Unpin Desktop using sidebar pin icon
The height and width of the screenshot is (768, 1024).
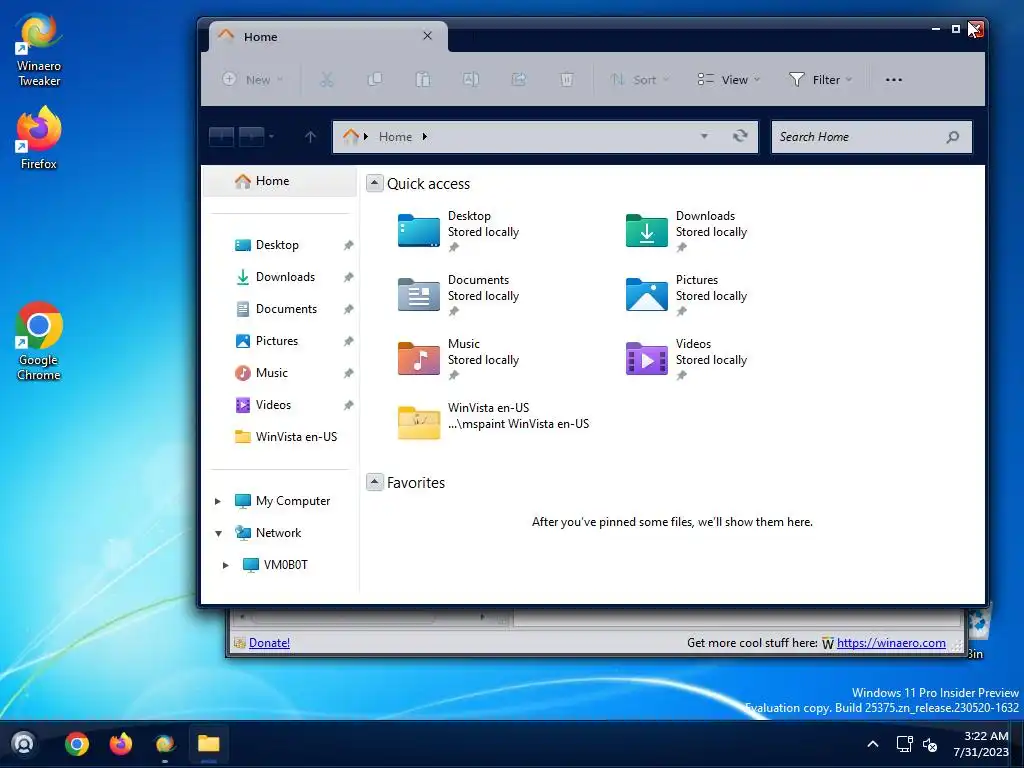[x=349, y=245]
